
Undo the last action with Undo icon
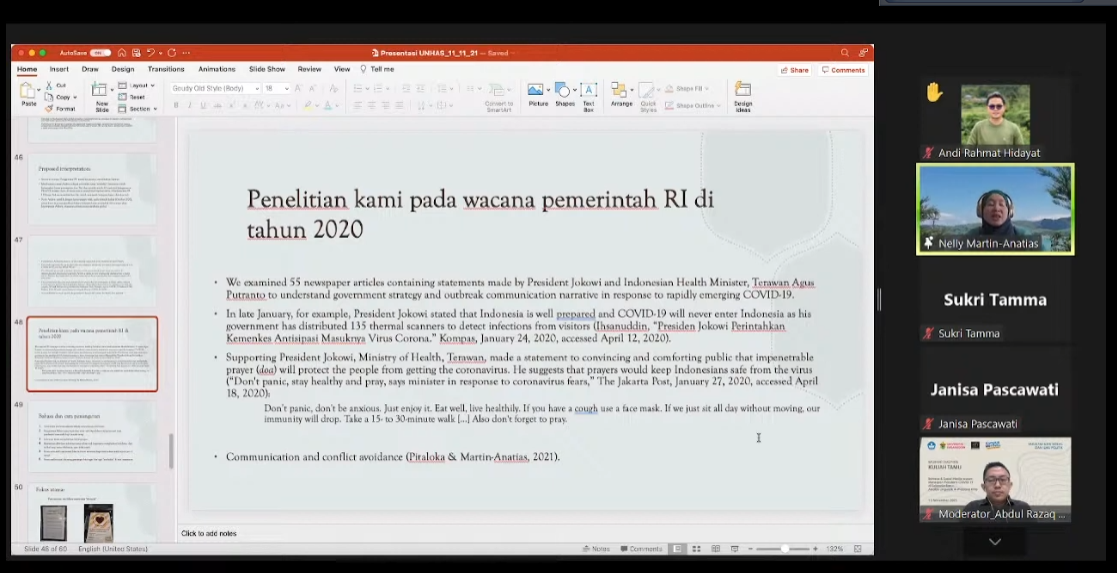point(150,53)
